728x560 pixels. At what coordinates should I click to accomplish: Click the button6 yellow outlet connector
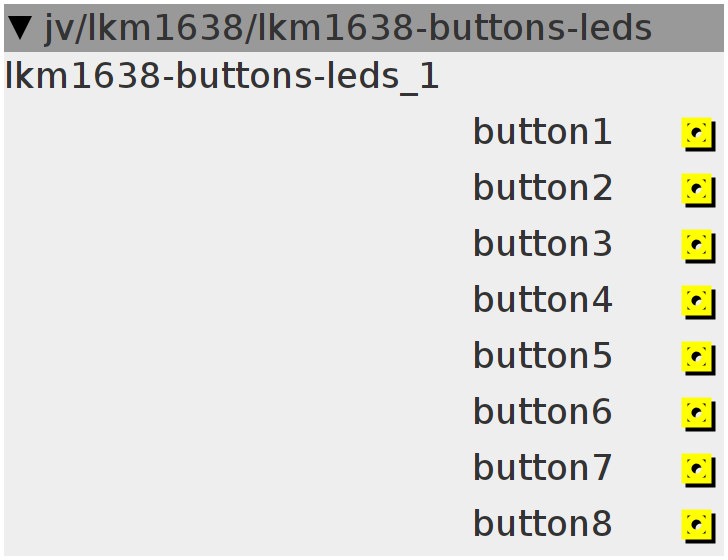pyautogui.click(x=698, y=414)
